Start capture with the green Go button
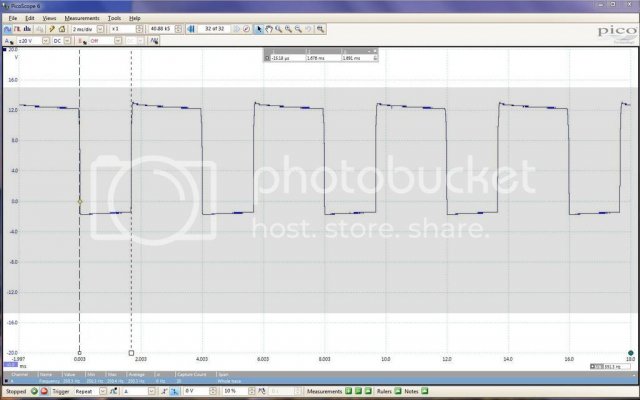The image size is (640, 400). point(34,391)
